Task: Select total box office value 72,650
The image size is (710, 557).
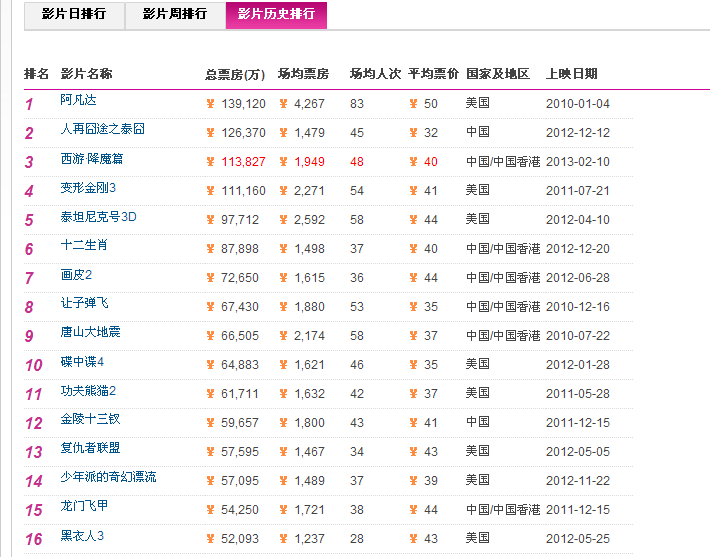Action: (240, 278)
